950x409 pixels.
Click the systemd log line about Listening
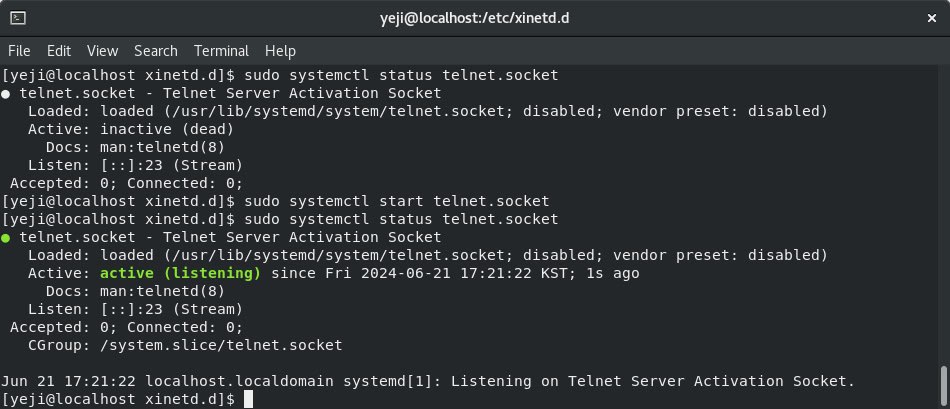coord(428,381)
